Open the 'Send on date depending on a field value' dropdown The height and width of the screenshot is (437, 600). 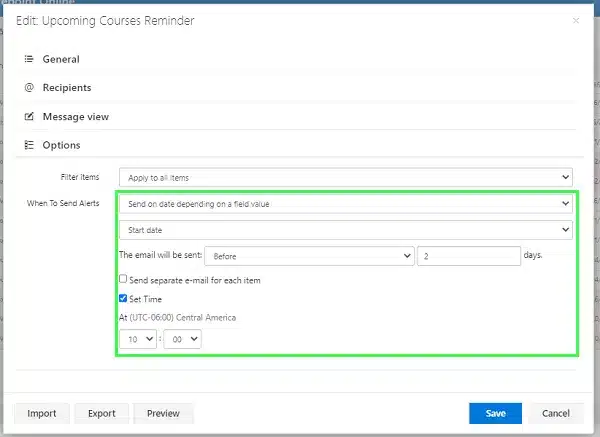coord(346,204)
